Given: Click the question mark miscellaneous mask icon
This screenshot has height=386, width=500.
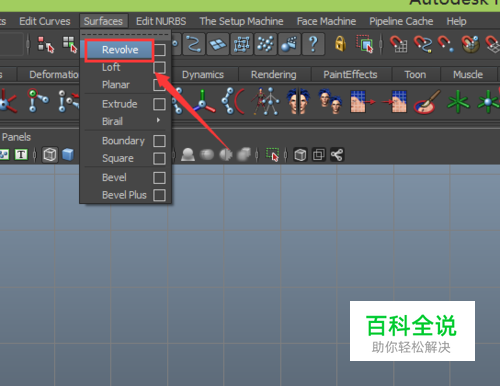Looking at the screenshot, I should [x=313, y=44].
